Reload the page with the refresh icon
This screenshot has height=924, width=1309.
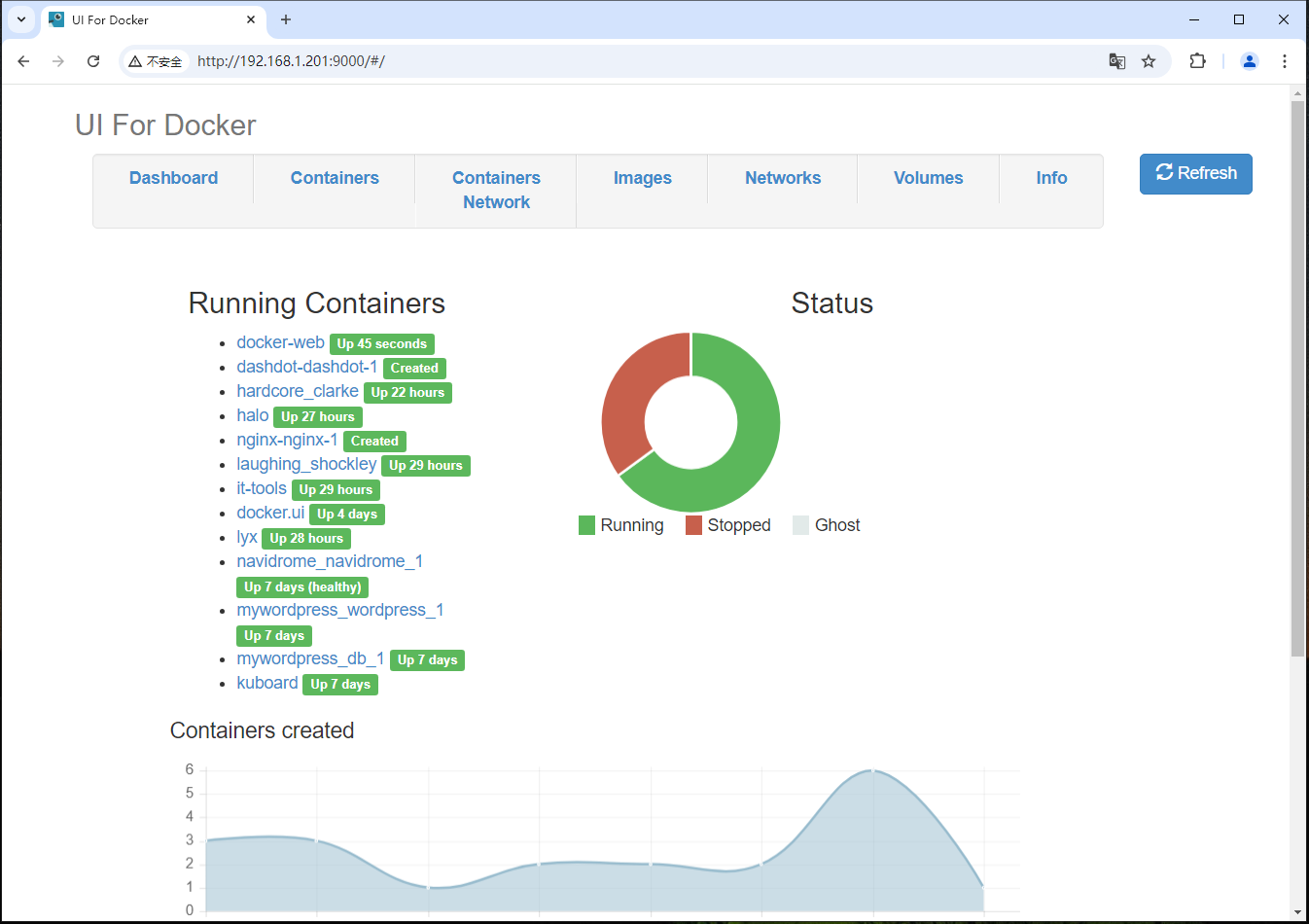click(93, 61)
